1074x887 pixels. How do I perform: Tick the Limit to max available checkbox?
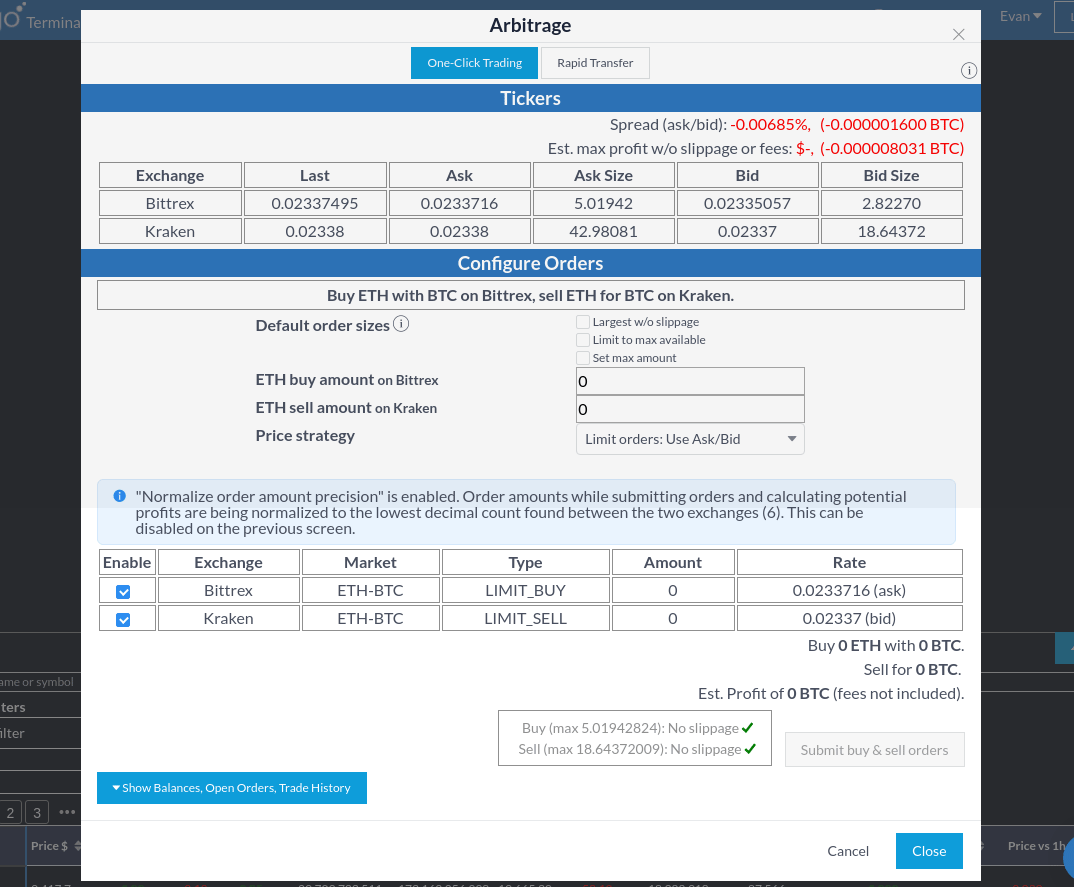(583, 340)
